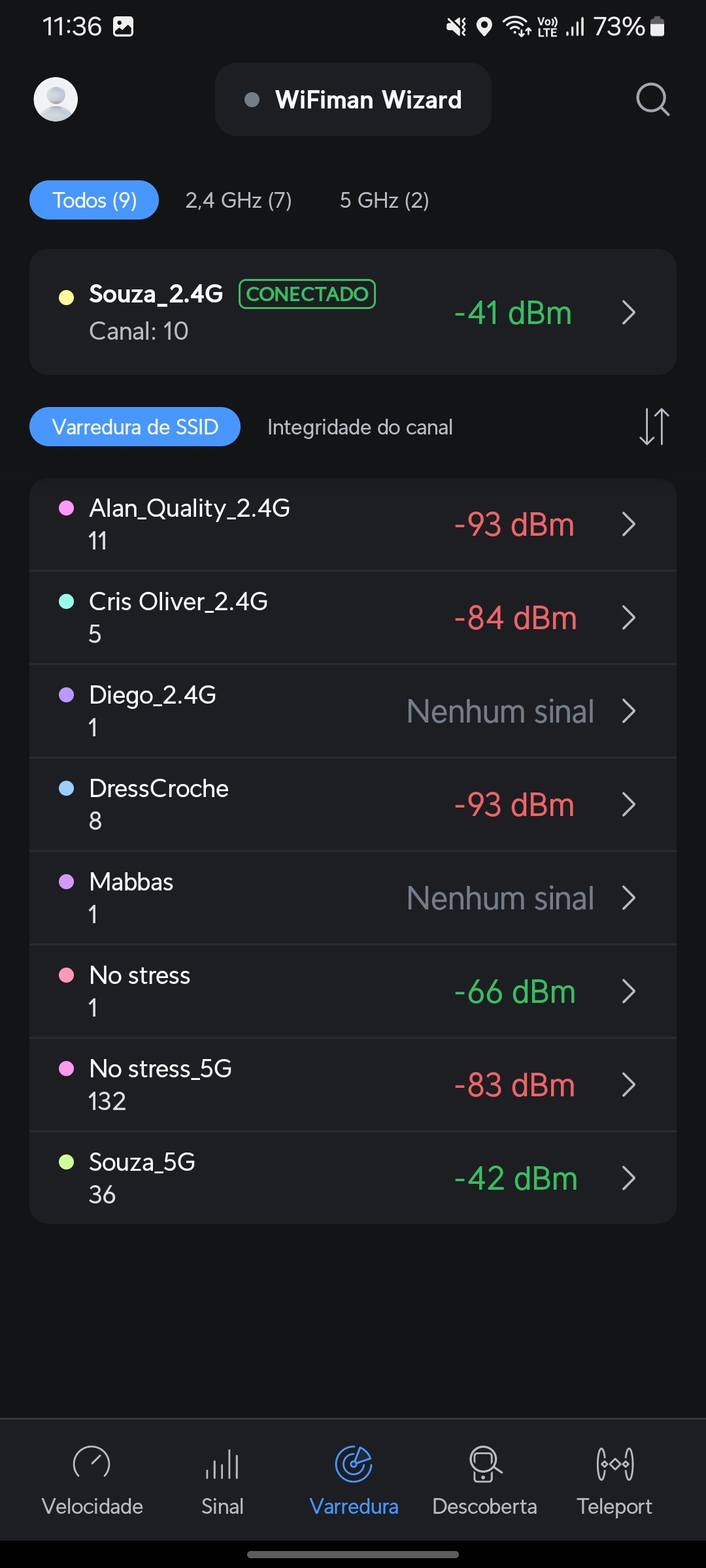The width and height of the screenshot is (706, 1568).
Task: Select the Varredura de SSID tab
Action: click(135, 427)
